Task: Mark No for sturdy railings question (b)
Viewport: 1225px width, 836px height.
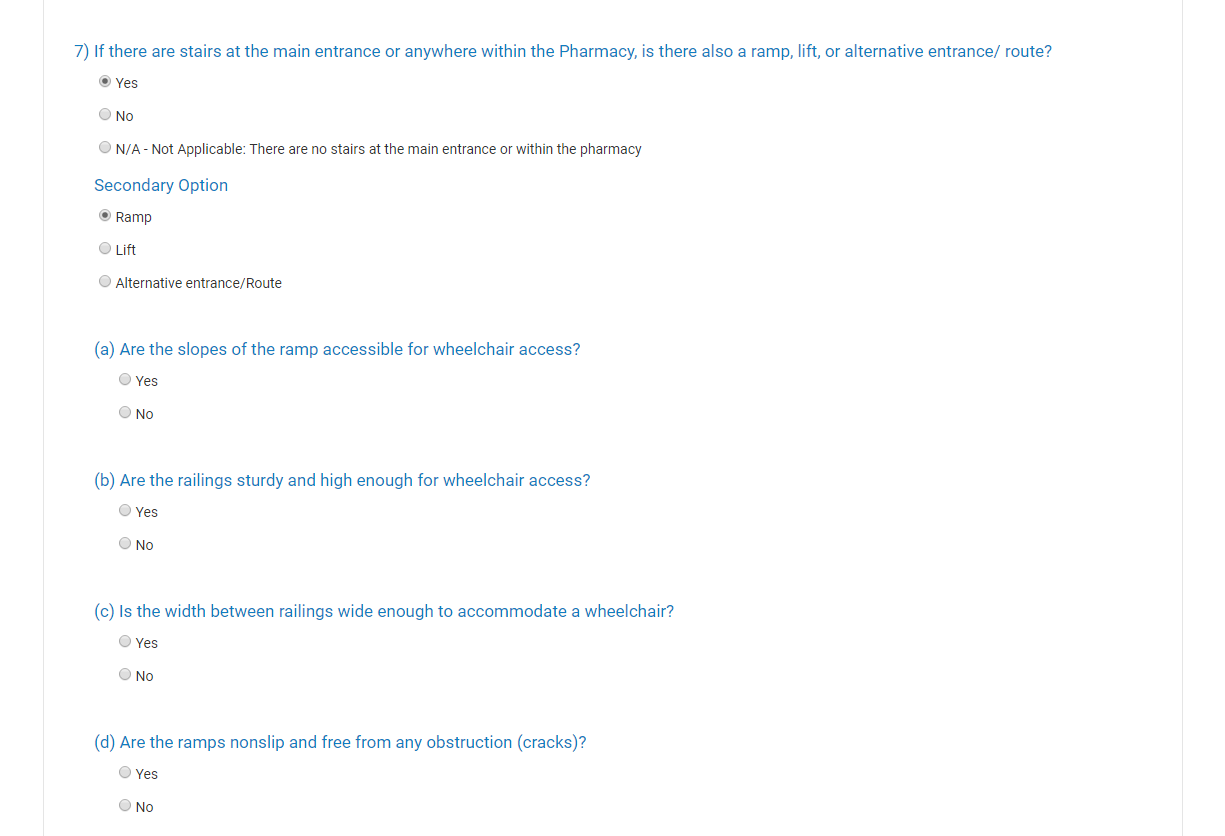Action: [x=125, y=544]
